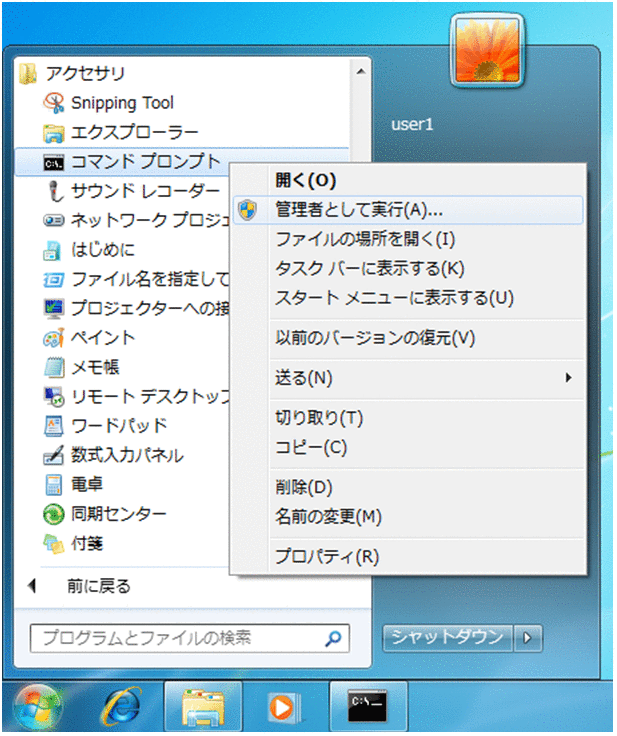Screen dimensions: 617x736
Task: Click the scroll up arrow in programs list
Action: click(x=361, y=71)
